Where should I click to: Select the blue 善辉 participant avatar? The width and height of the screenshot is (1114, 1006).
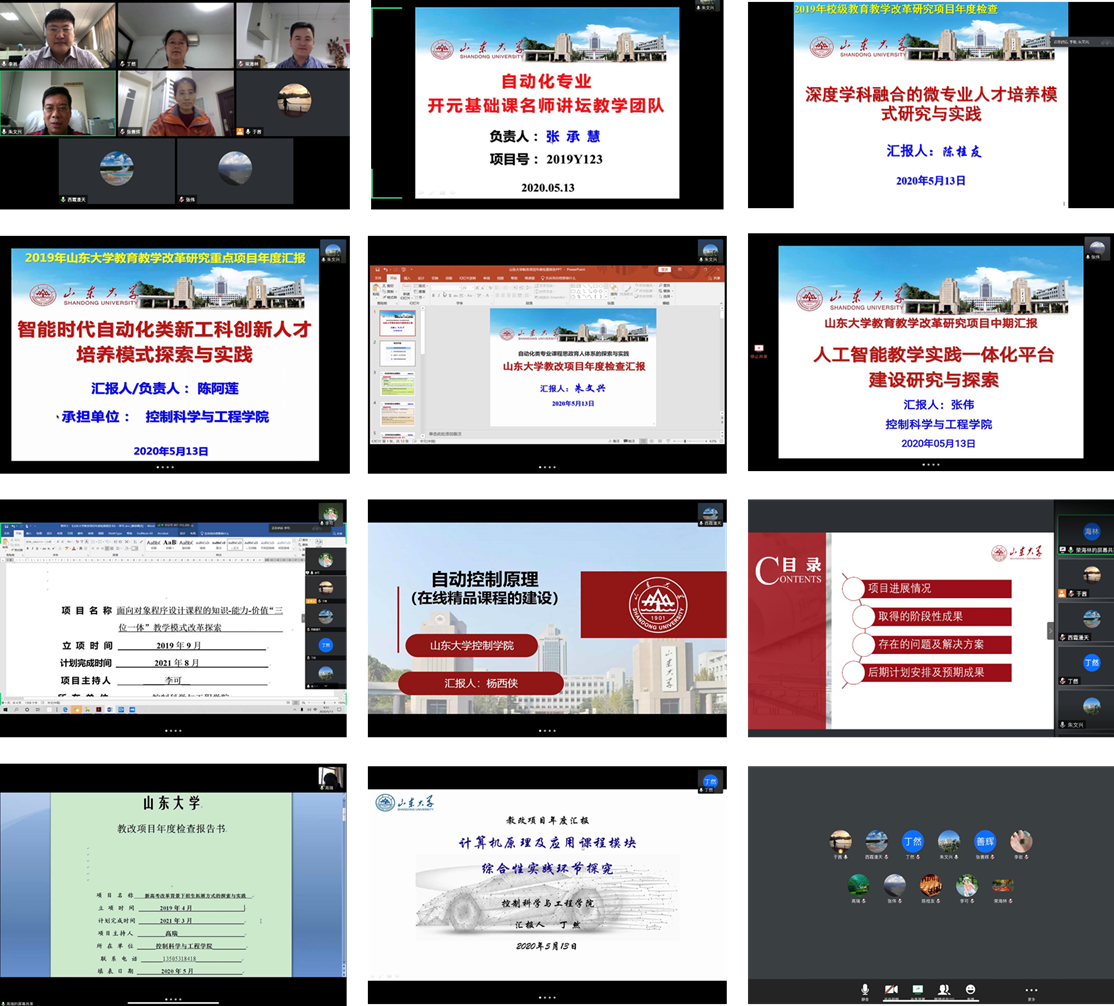tap(985, 841)
